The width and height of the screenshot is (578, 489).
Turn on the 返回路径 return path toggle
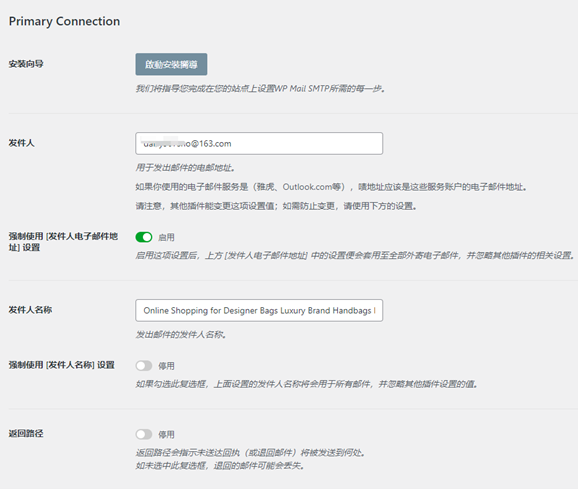(x=144, y=434)
